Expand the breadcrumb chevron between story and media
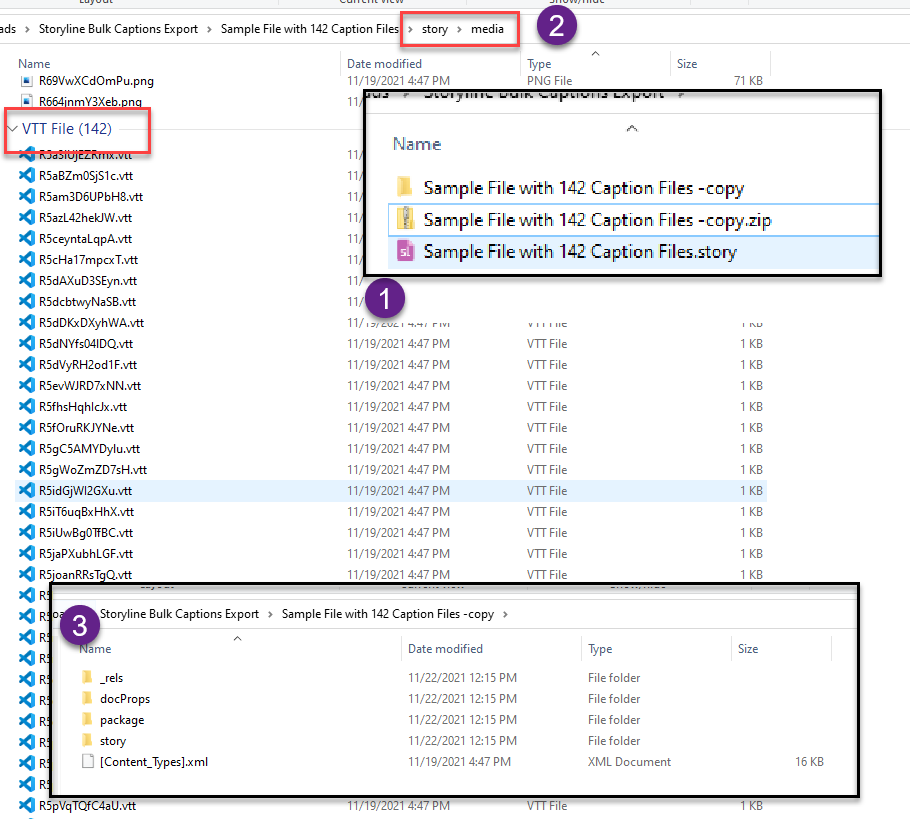This screenshot has height=819, width=910. 460,30
